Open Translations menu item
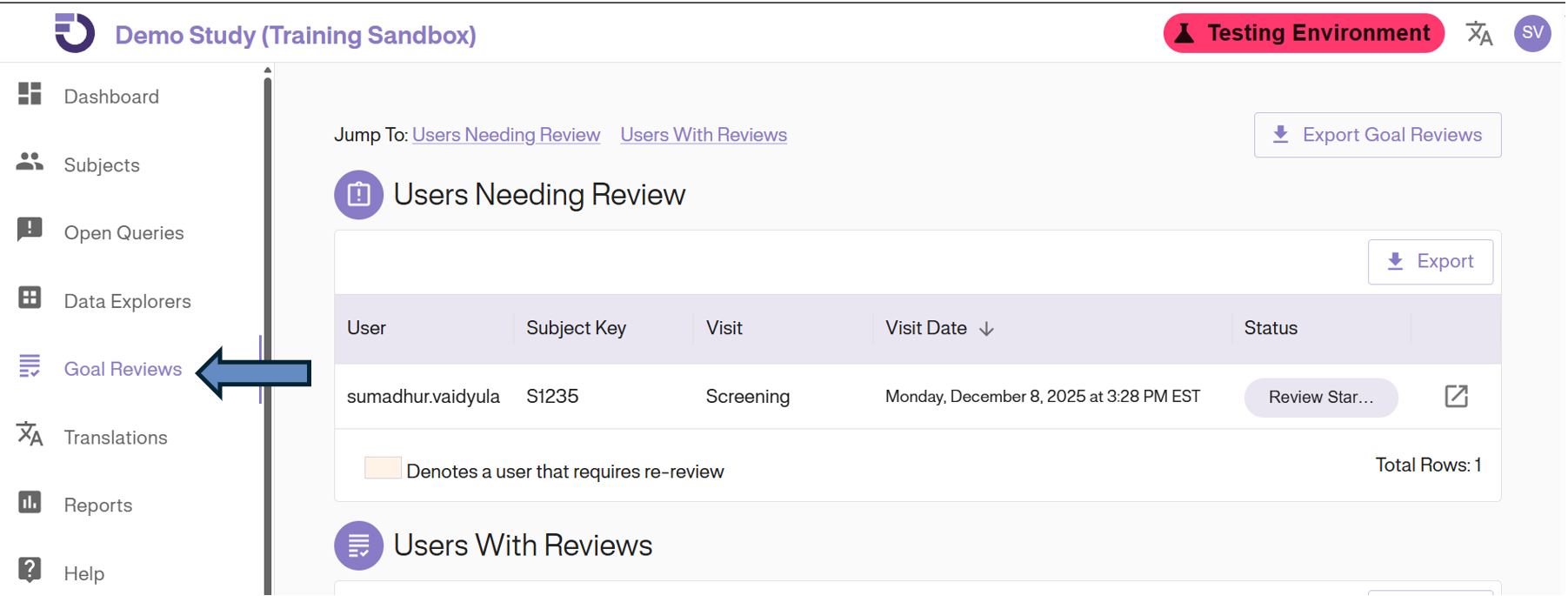This screenshot has height=596, width=1568. [116, 438]
